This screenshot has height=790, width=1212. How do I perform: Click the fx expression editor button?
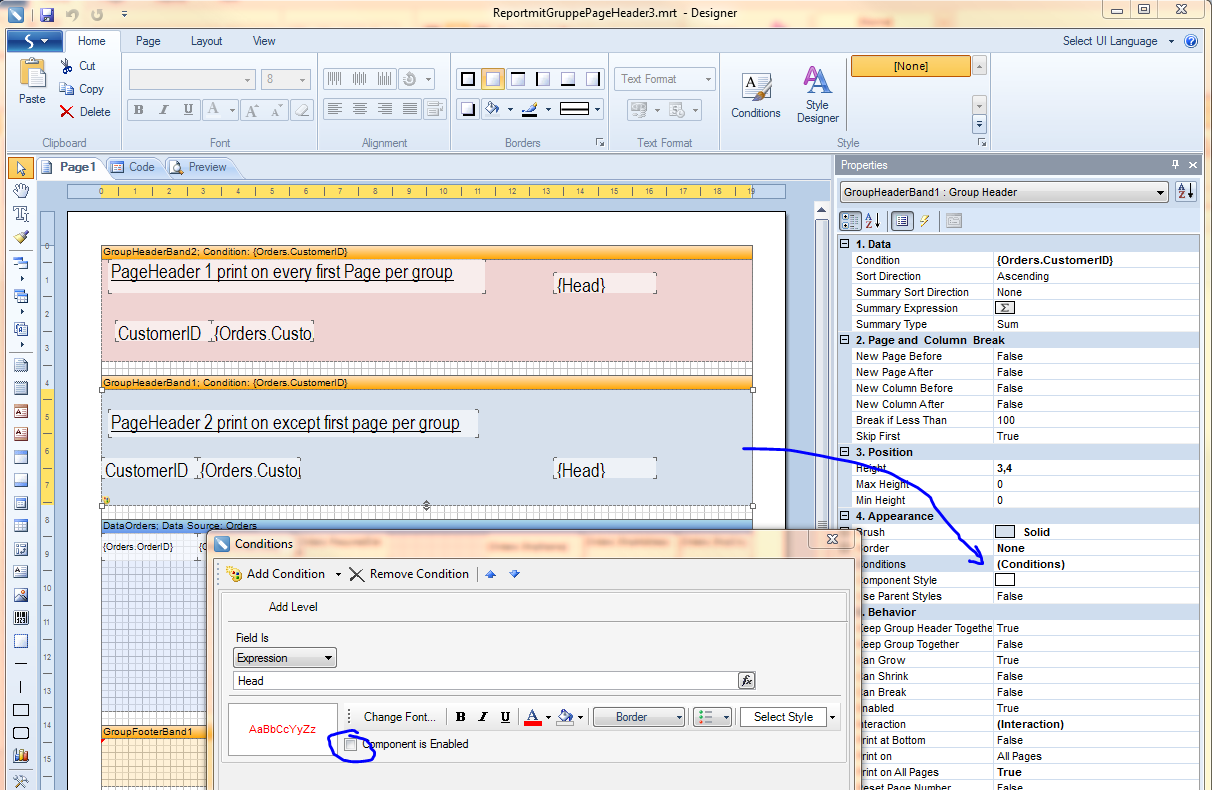[746, 680]
